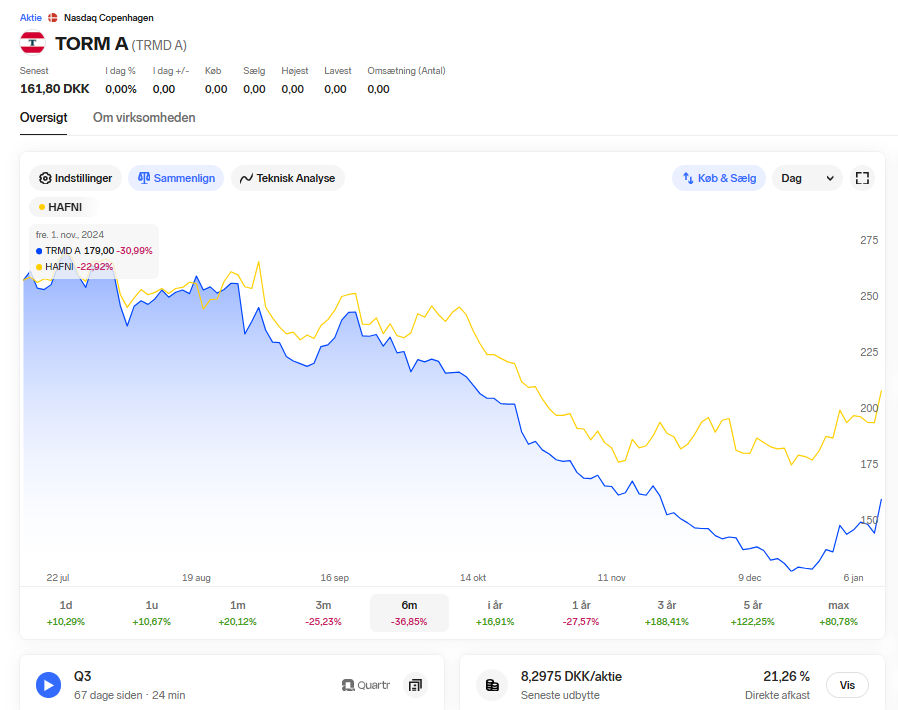Click the HAFNI -22,92% tooltip entry
The image size is (898, 710).
(74, 267)
